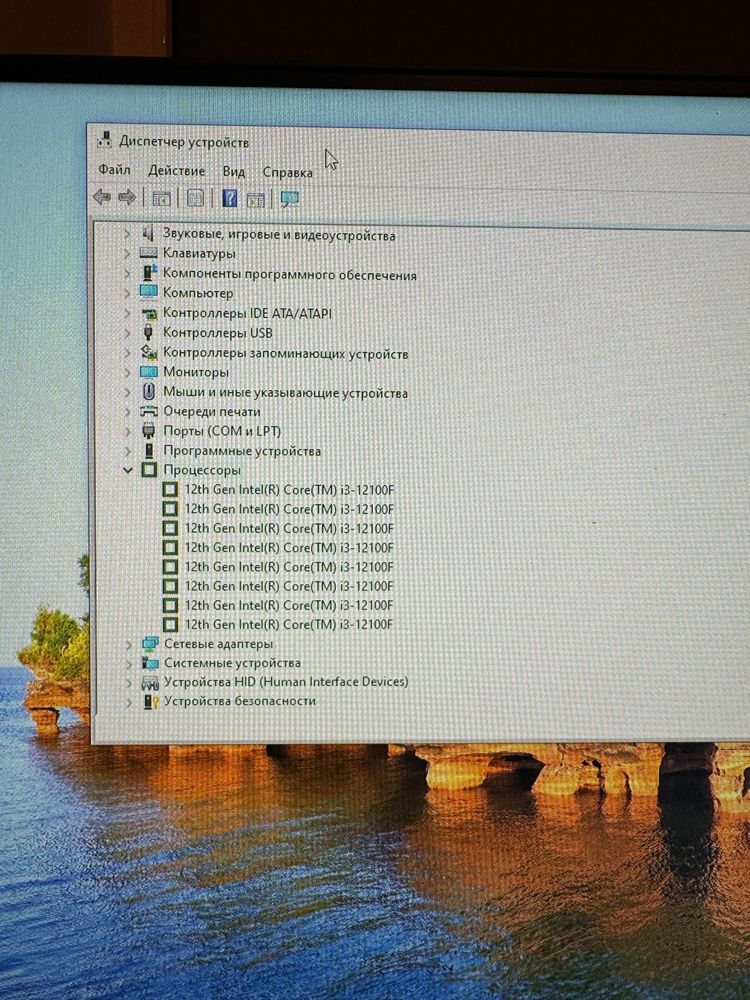Click the Forward arrow toolbar icon
750x1000 pixels.
click(x=127, y=198)
